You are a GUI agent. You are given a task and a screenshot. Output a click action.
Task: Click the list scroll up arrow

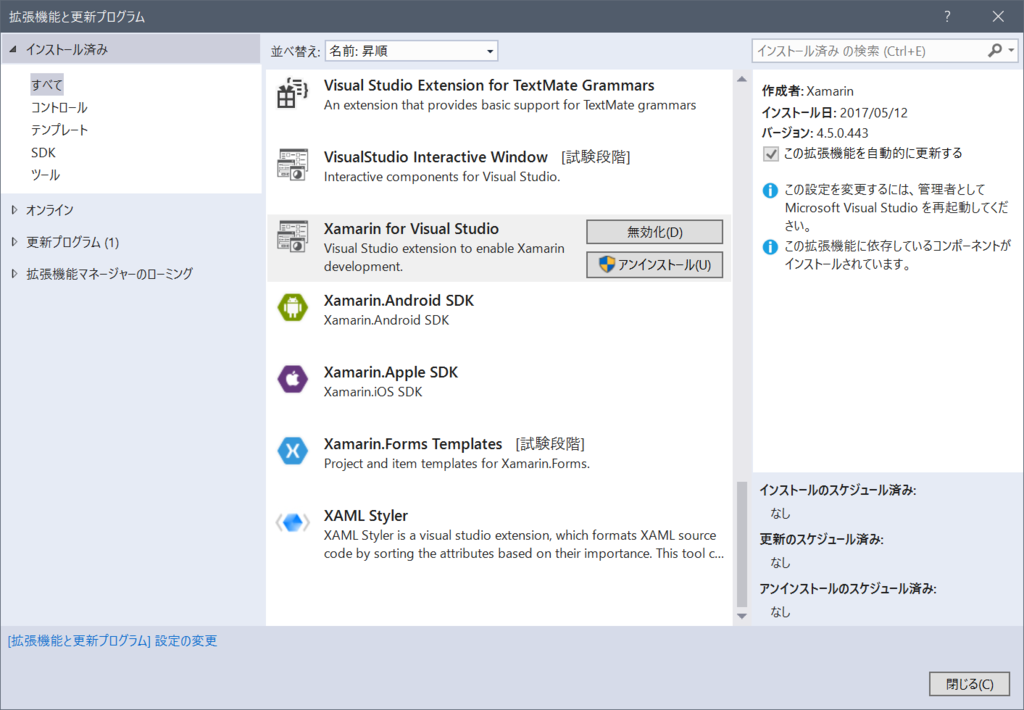pos(742,79)
